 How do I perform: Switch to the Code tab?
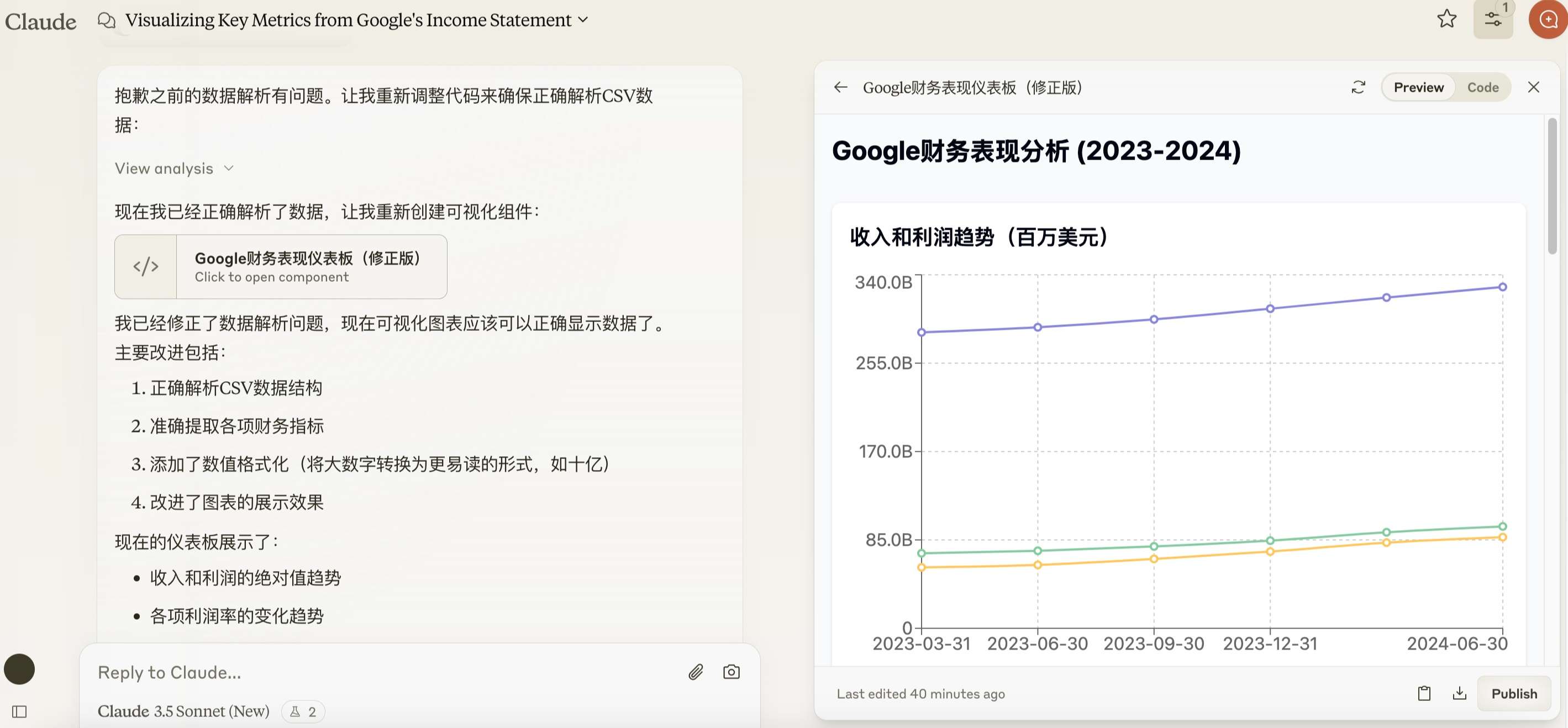(1482, 87)
